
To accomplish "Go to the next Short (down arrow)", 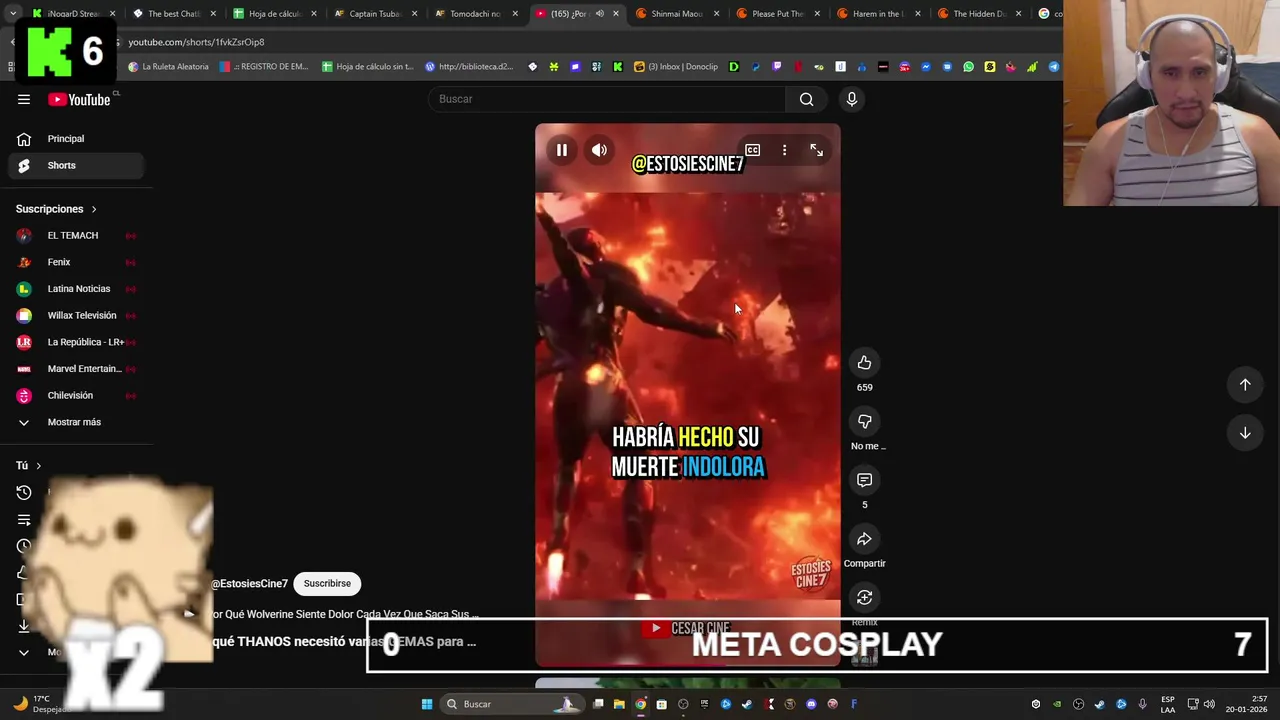I will pyautogui.click(x=1245, y=433).
